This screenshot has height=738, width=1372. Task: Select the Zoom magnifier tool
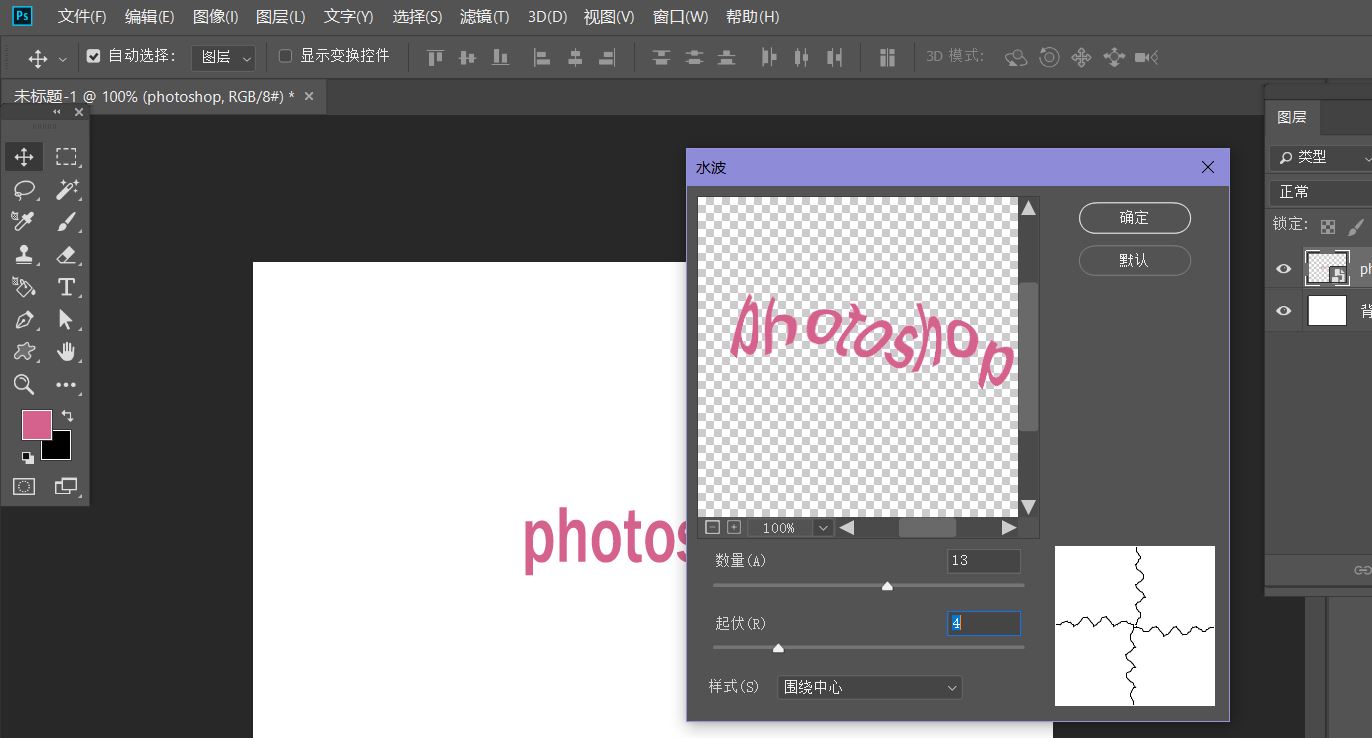[24, 385]
